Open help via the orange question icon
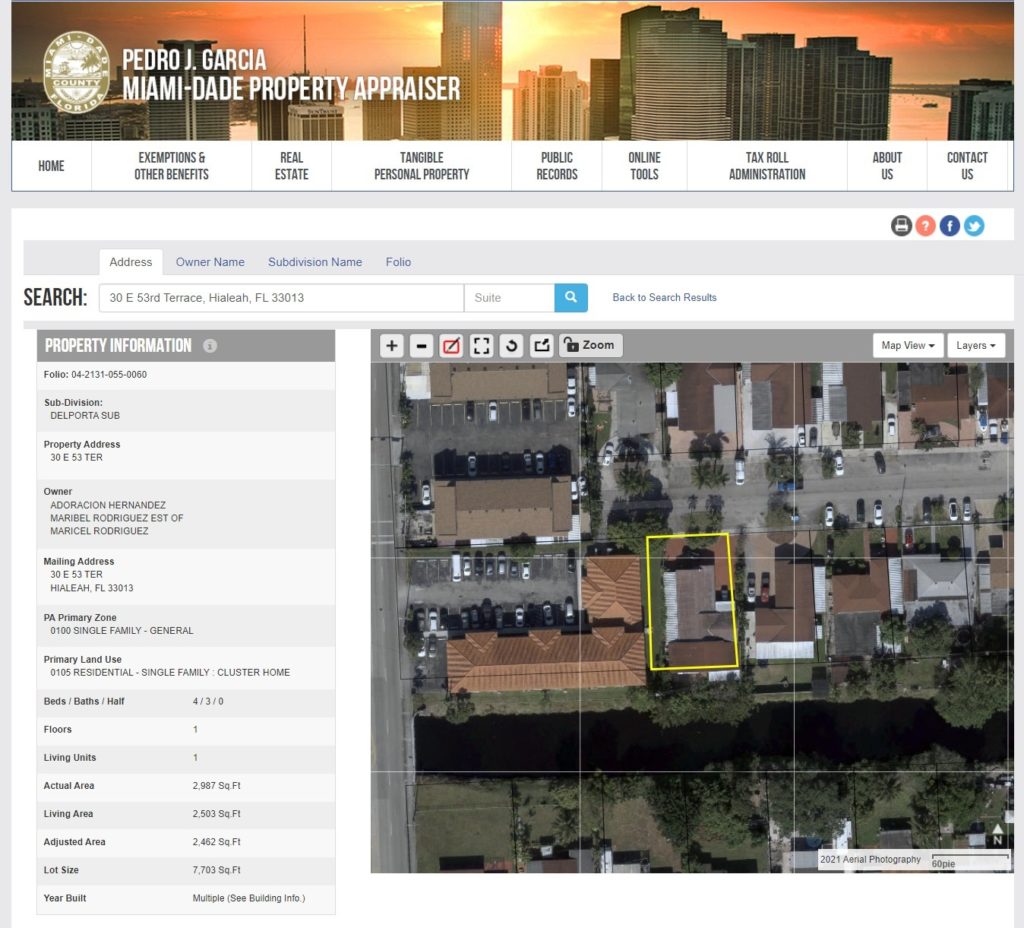This screenshot has width=1024, height=928. click(x=925, y=226)
